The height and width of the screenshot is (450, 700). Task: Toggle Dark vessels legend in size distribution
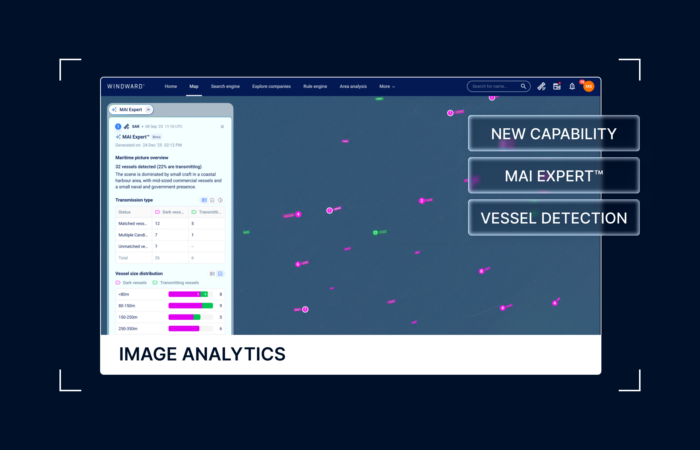pos(131,283)
